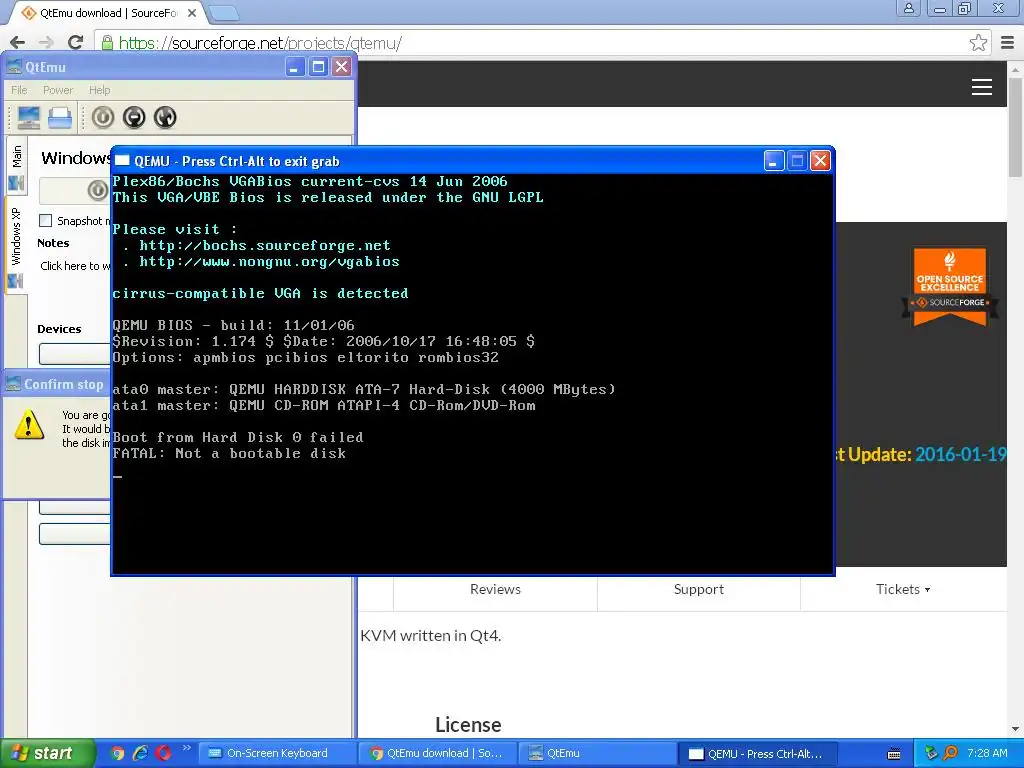Click the Open Source Excellence badge

(x=950, y=286)
